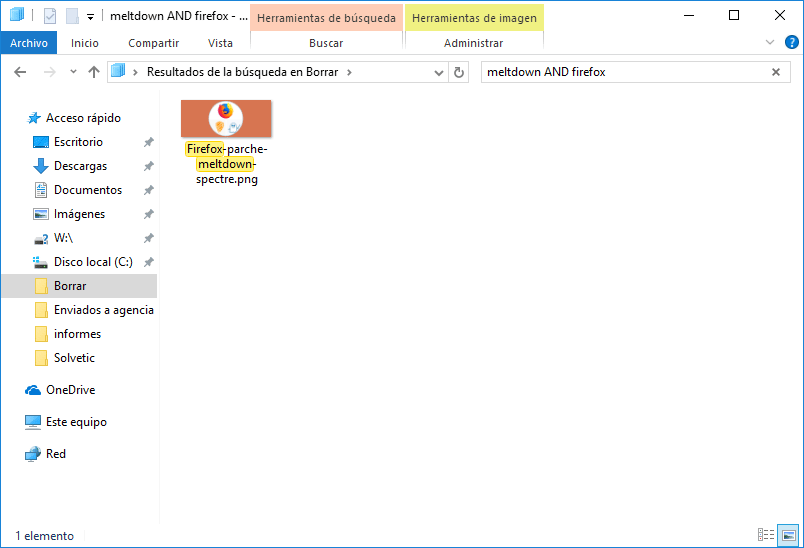804x548 pixels.
Task: Click the Herramientas de búsqueda contextual header
Action: (x=326, y=18)
